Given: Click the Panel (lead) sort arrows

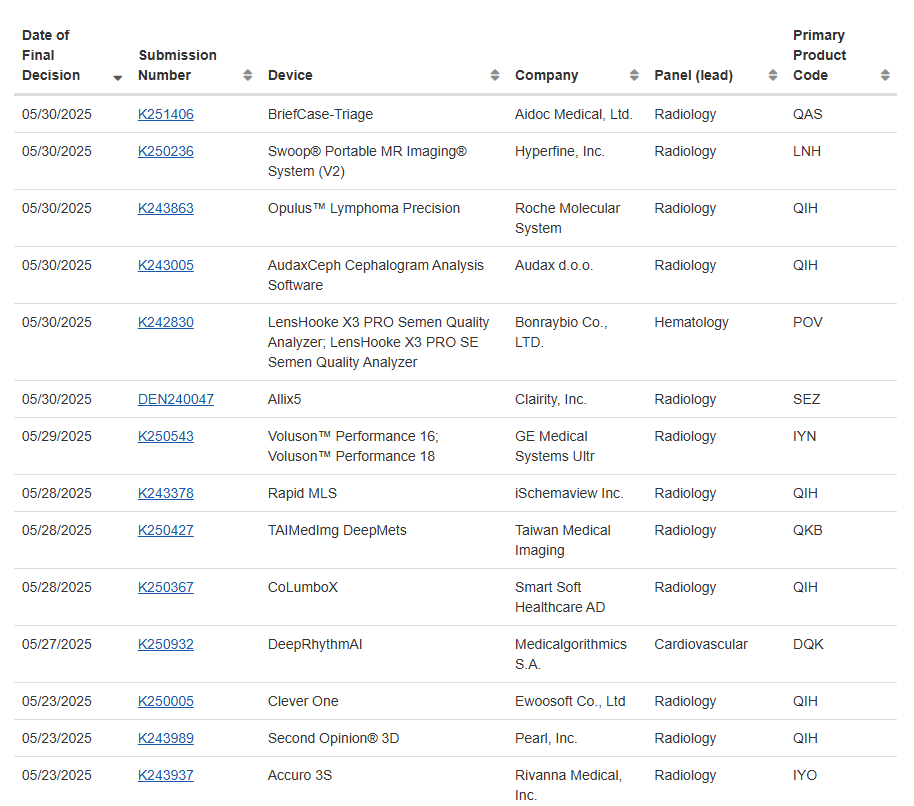Looking at the screenshot, I should [773, 76].
